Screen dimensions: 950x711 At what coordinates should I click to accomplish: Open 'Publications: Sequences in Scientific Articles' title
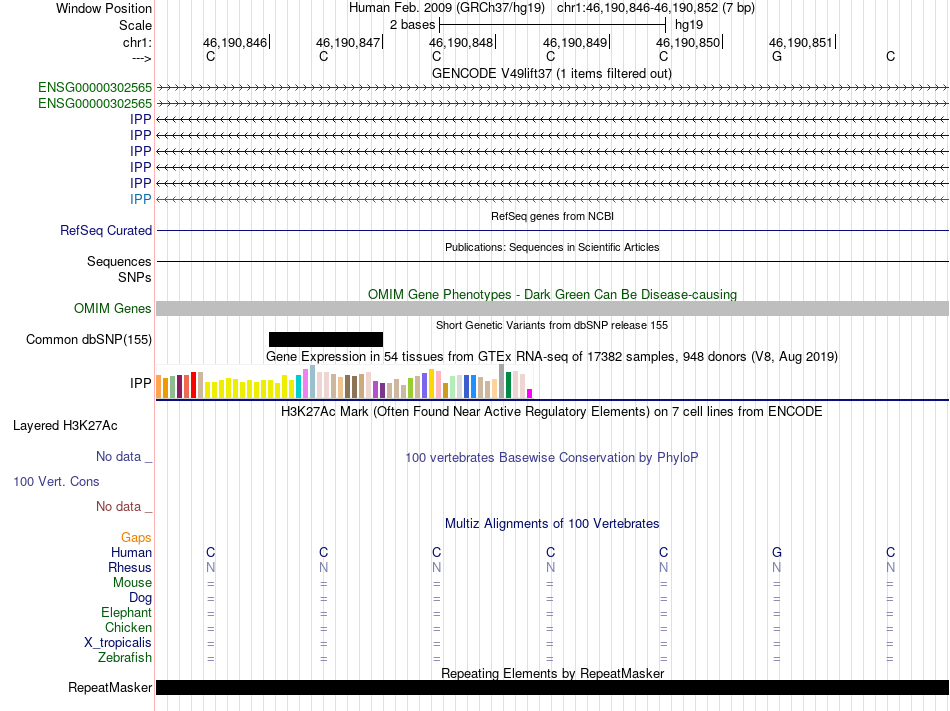tap(552, 247)
